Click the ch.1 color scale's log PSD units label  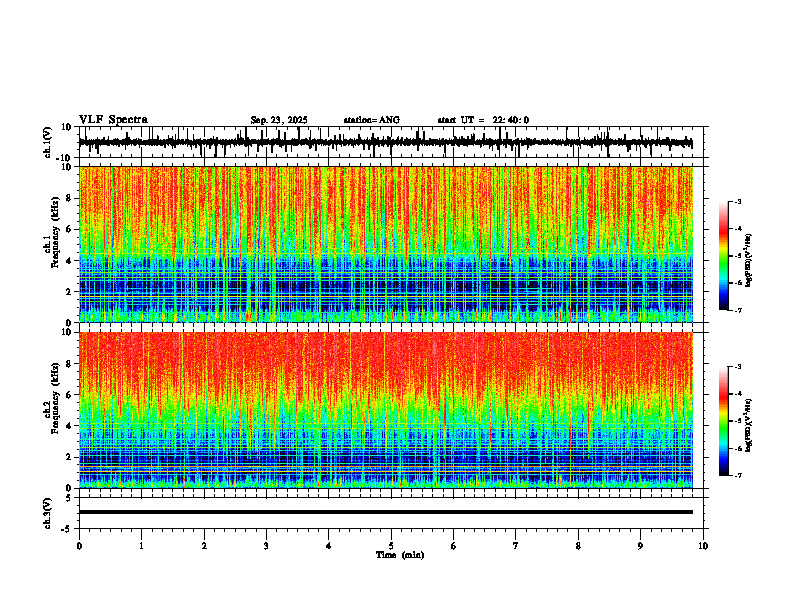(749, 260)
